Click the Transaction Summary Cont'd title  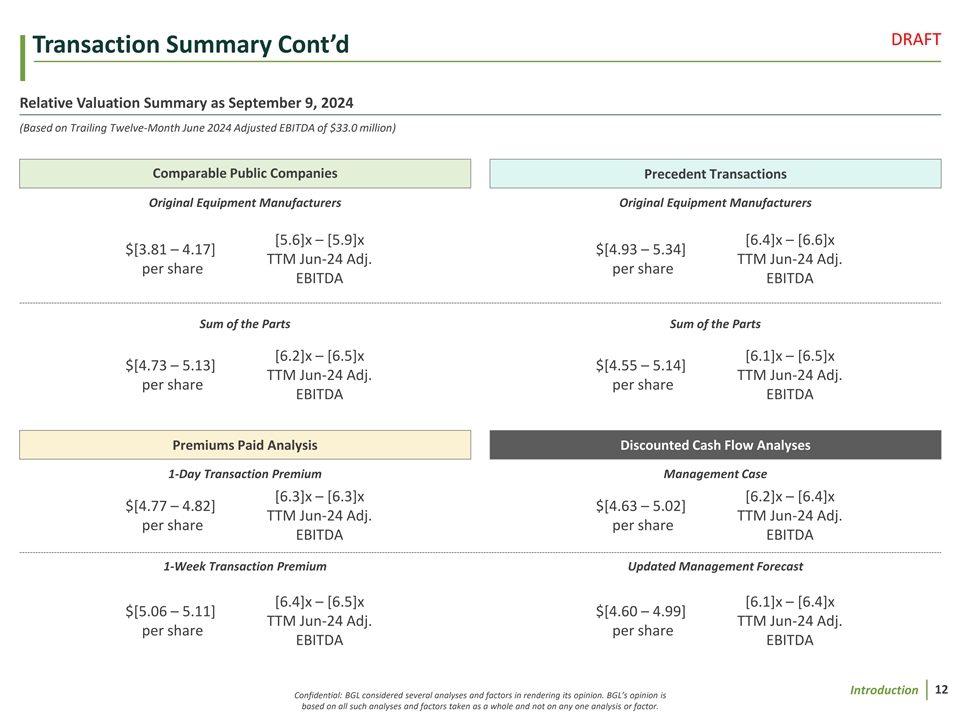[190, 45]
